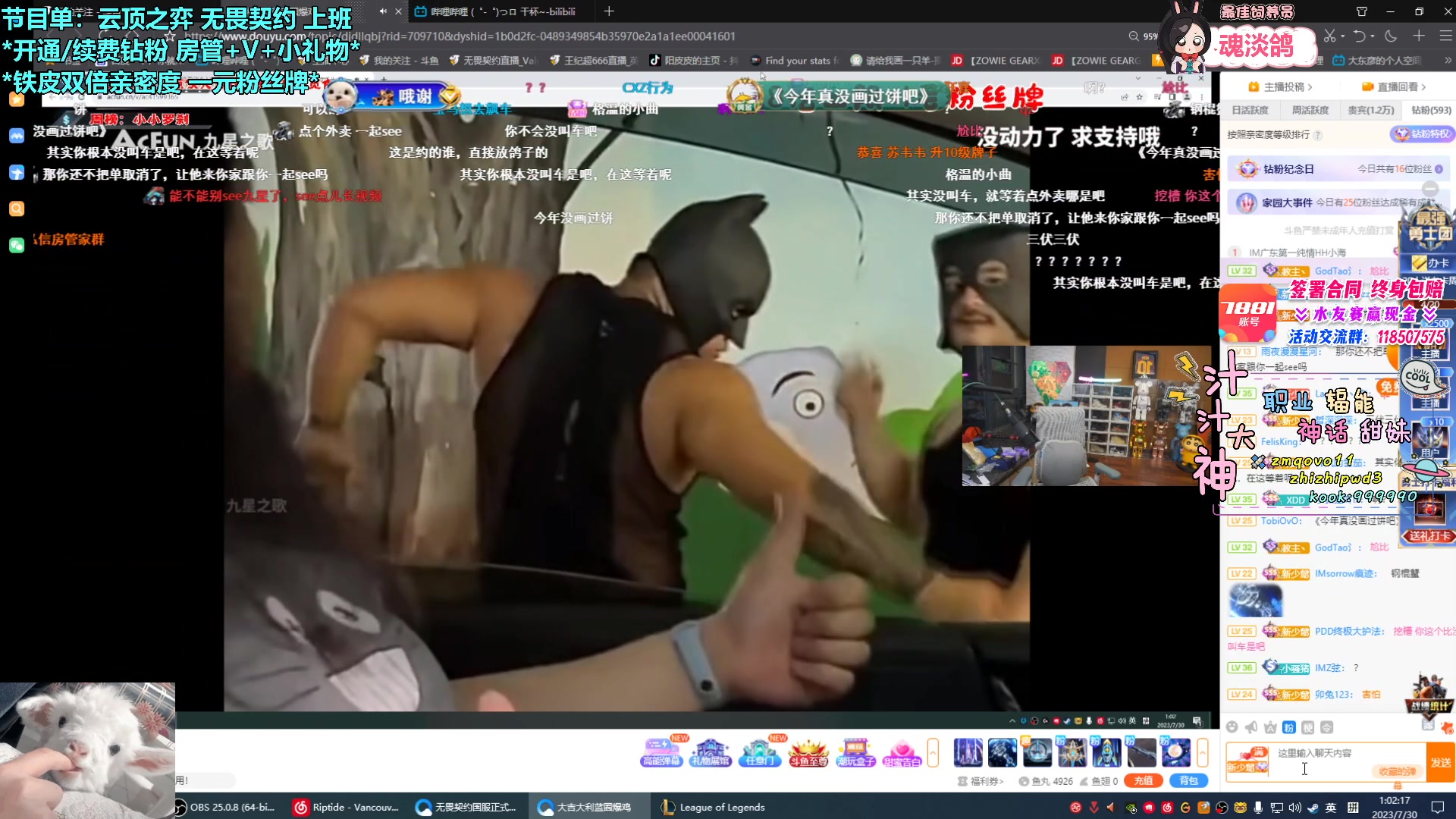Open the 办卡 card icon
This screenshot has height=819, width=1456.
point(1430,263)
